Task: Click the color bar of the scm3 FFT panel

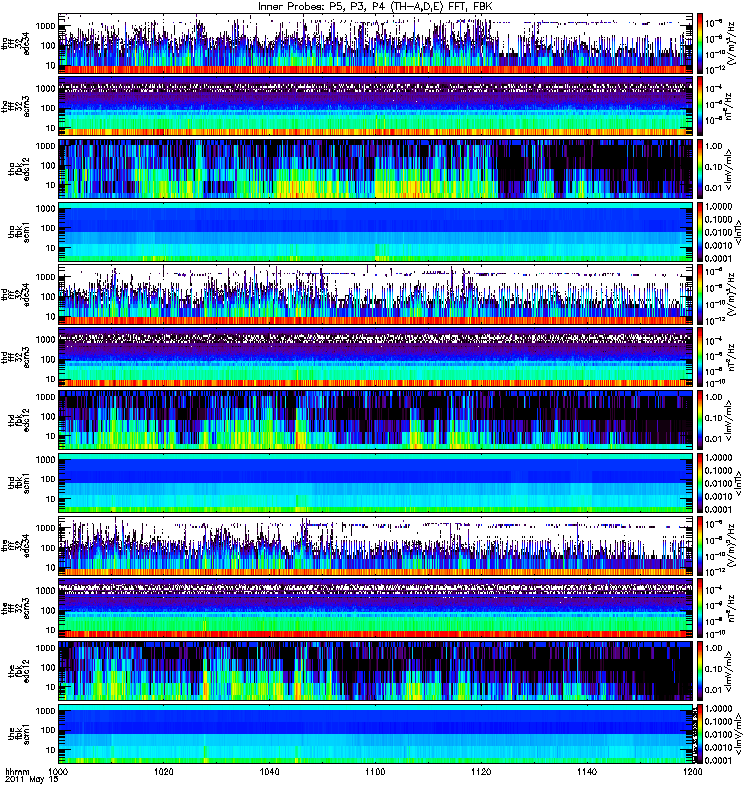Action: (x=701, y=609)
